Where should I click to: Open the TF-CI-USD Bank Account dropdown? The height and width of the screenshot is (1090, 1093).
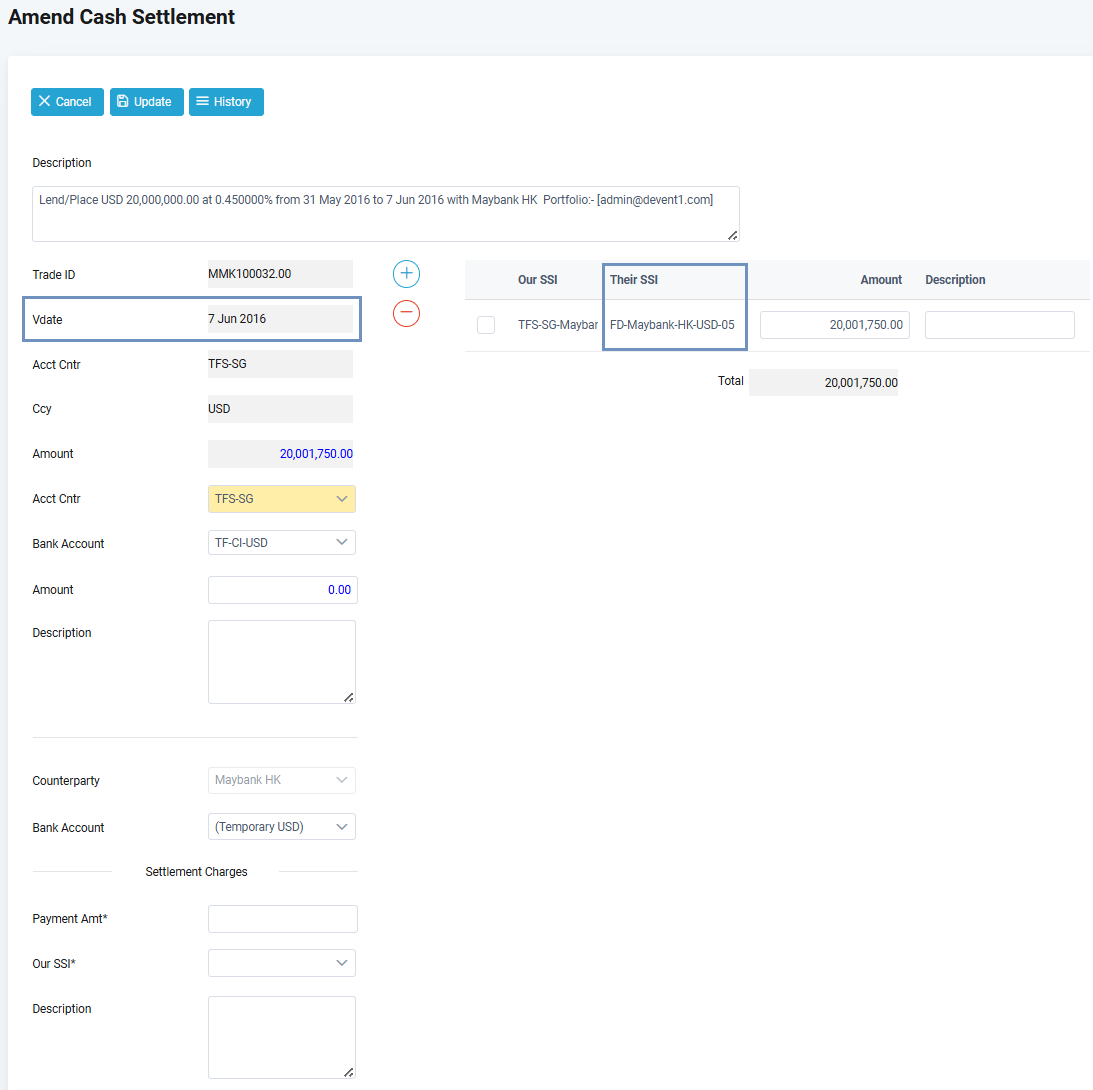pyautogui.click(x=282, y=543)
